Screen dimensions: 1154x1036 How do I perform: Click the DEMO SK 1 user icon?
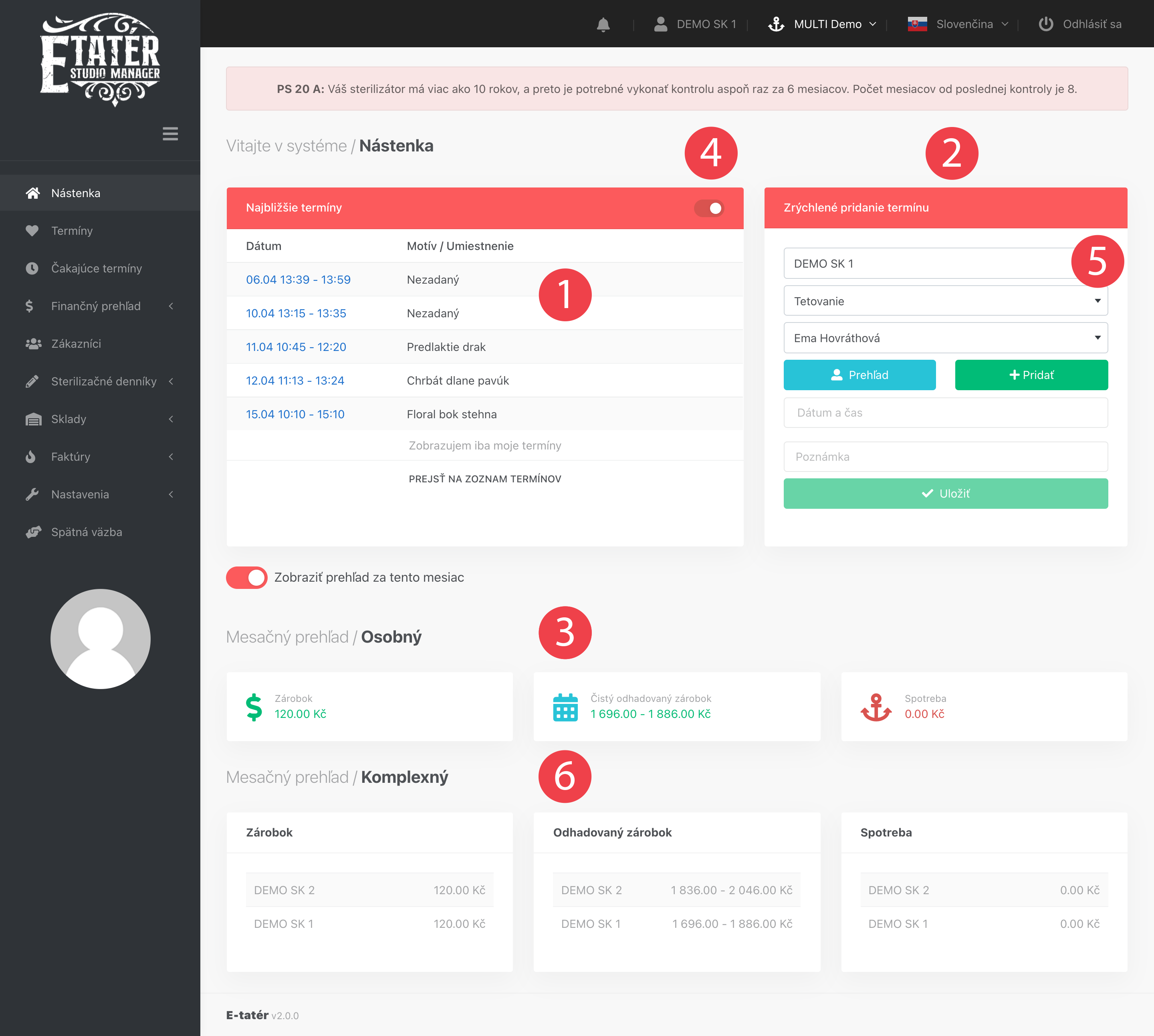point(660,24)
